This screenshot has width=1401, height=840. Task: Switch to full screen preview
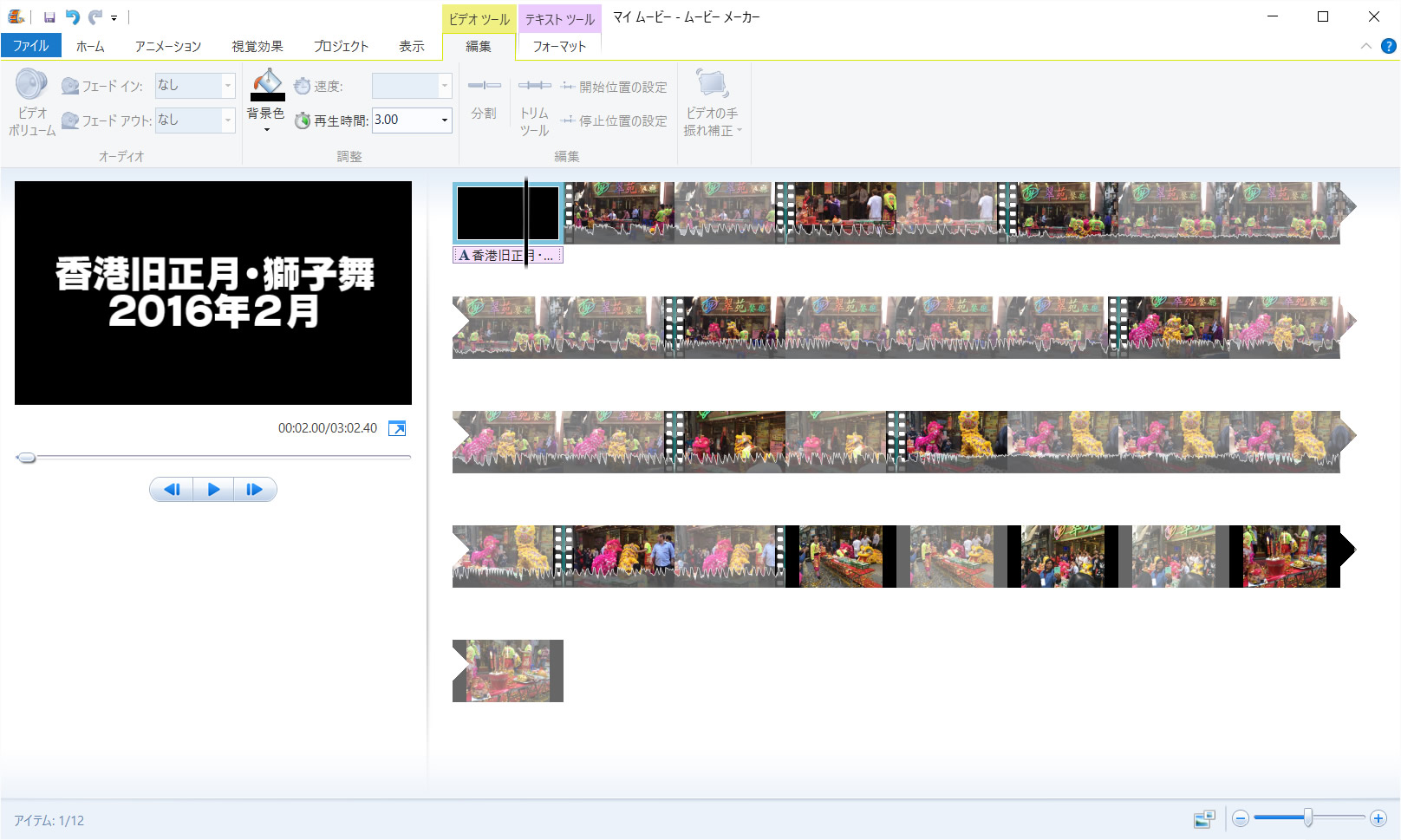[397, 428]
